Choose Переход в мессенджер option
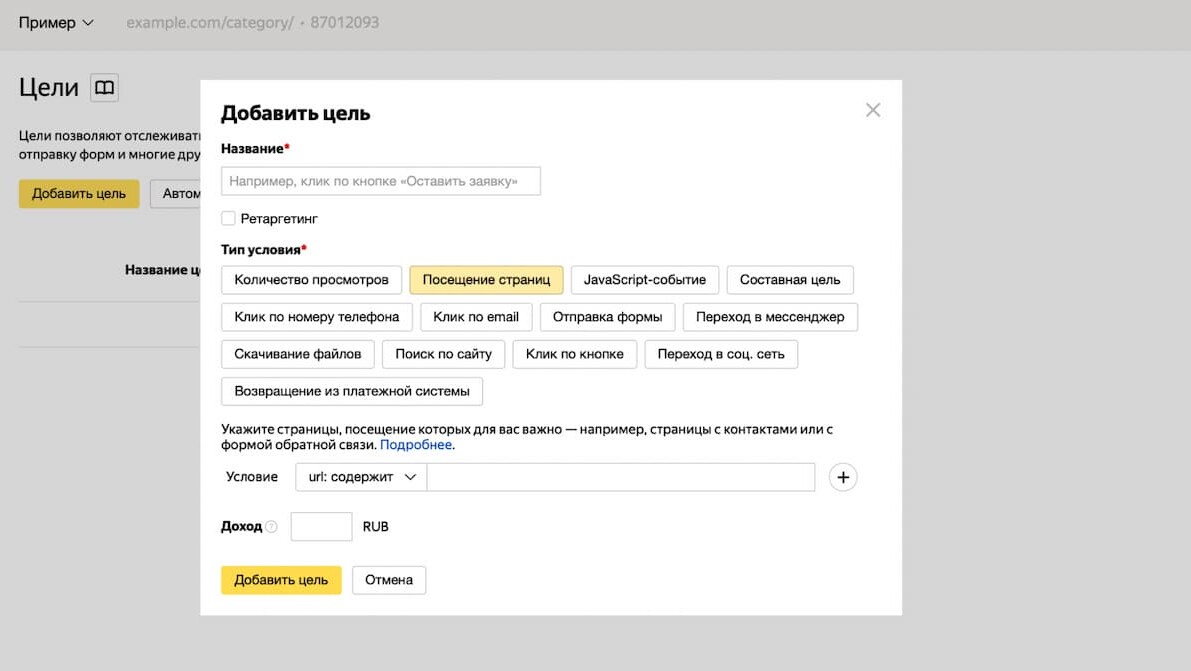Image resolution: width=1191 pixels, height=671 pixels. tap(770, 317)
